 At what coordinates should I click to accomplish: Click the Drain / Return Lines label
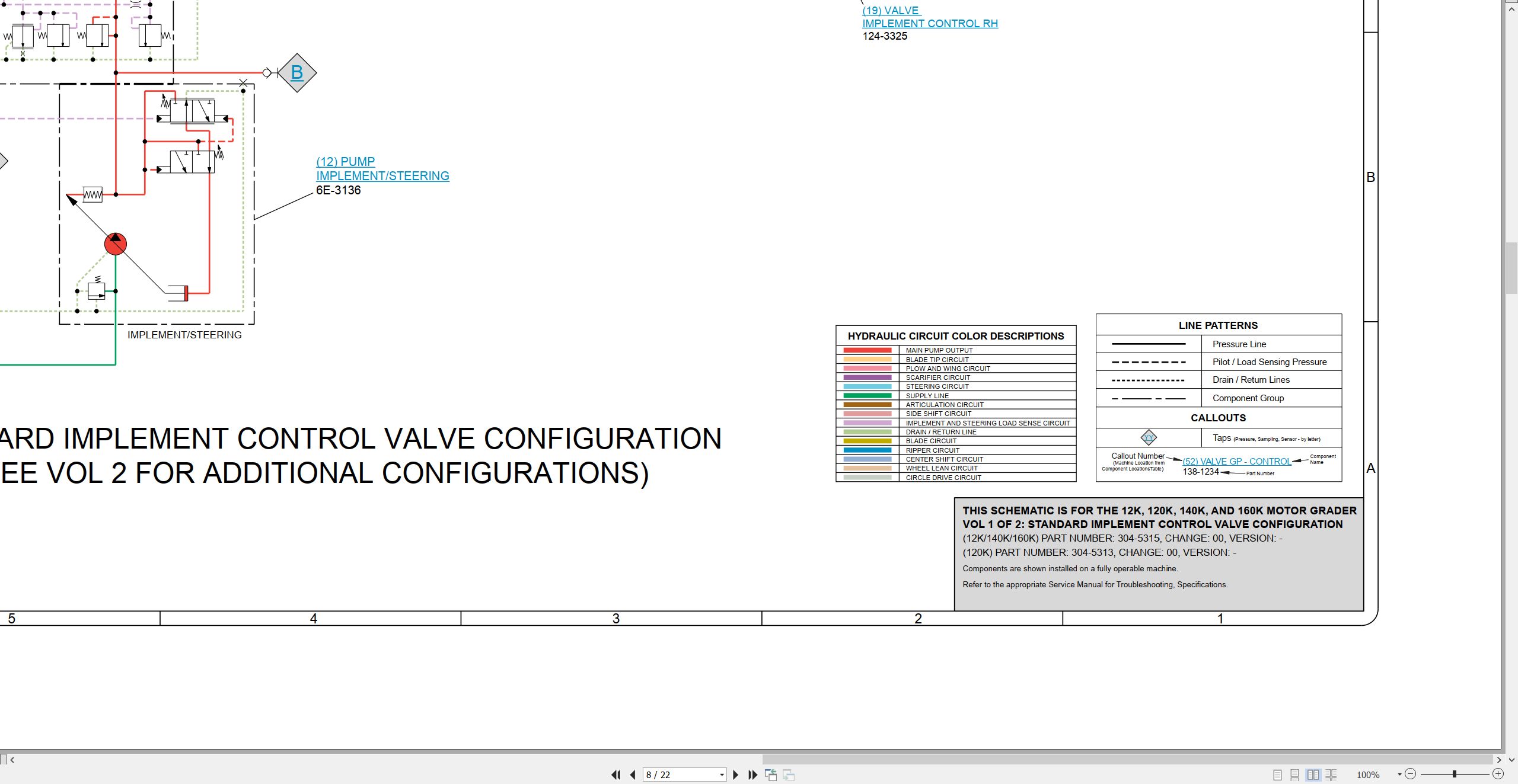(1251, 380)
